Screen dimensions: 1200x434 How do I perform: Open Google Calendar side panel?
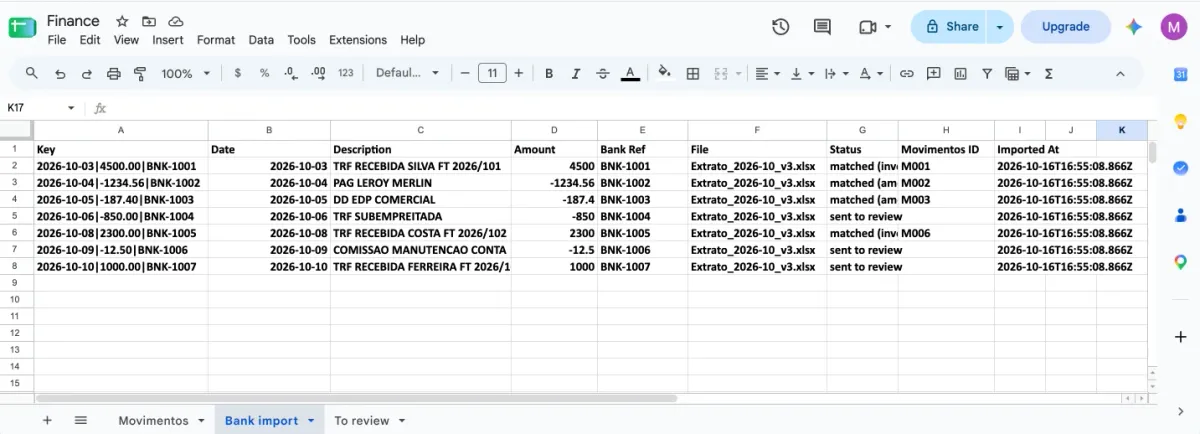click(x=1180, y=74)
